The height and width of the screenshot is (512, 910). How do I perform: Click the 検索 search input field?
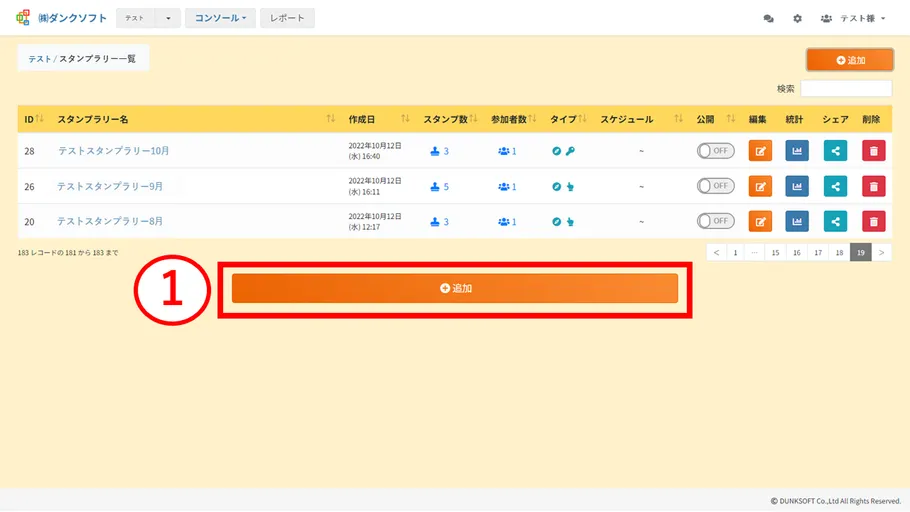(x=846, y=89)
